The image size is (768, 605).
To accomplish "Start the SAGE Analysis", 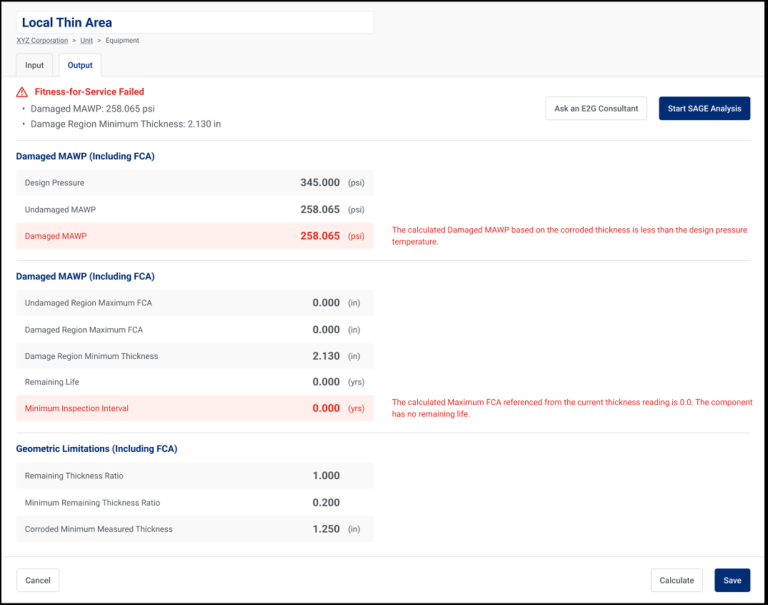I will 704,108.
